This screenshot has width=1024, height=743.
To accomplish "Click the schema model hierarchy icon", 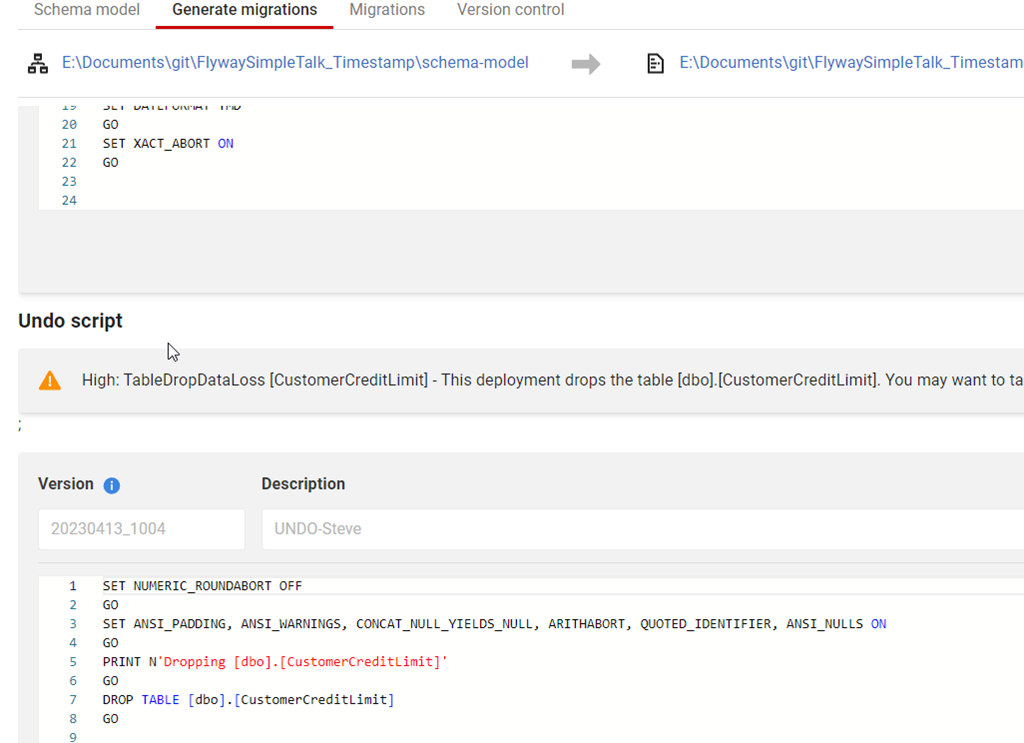I will (38, 62).
